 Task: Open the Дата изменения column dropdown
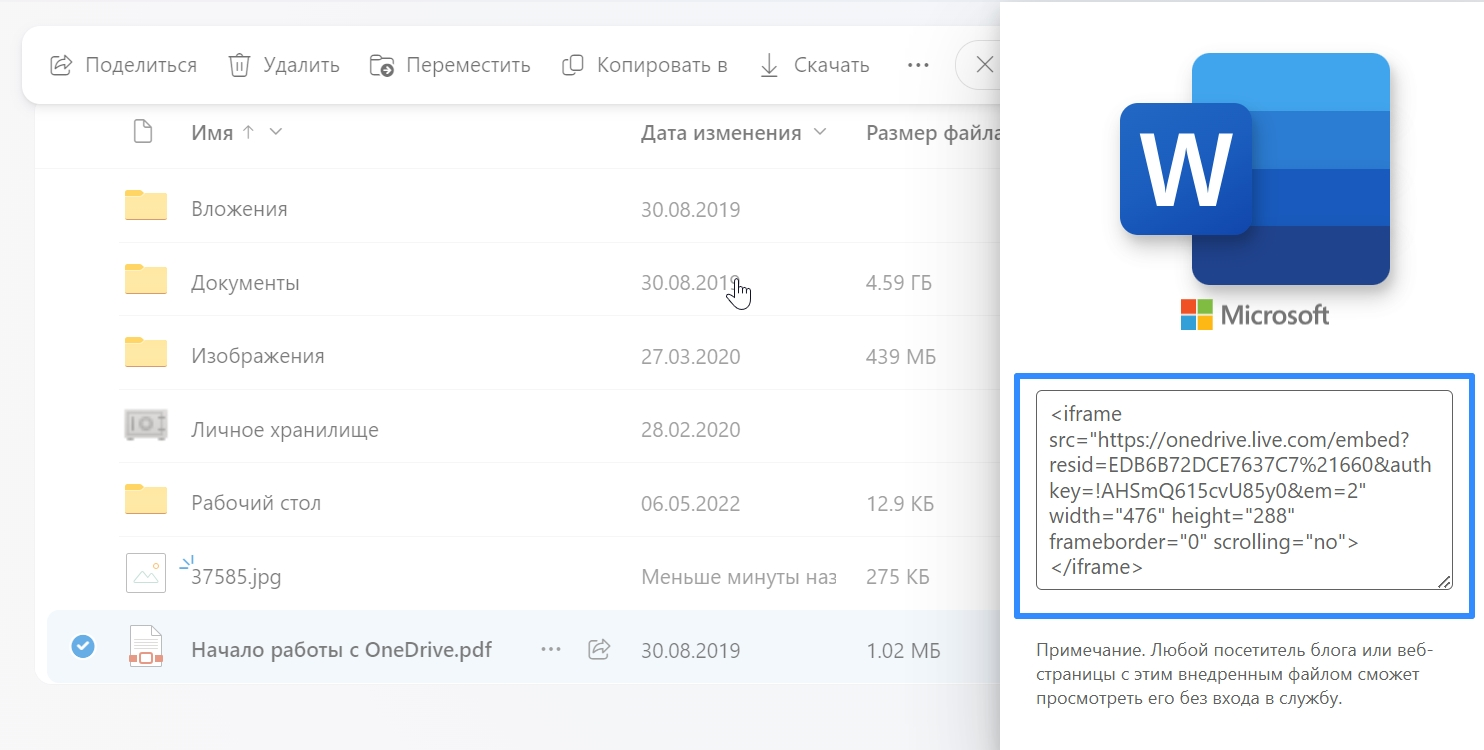click(x=820, y=133)
